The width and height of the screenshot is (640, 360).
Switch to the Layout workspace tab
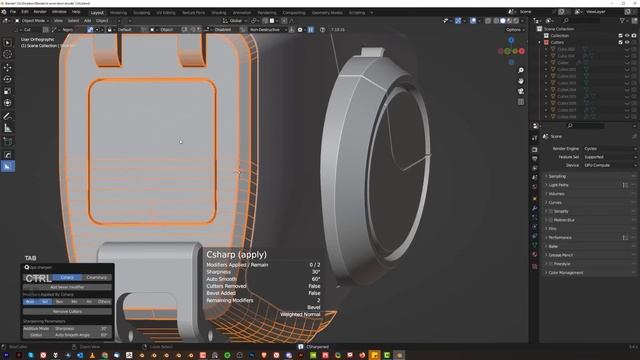pyautogui.click(x=97, y=13)
